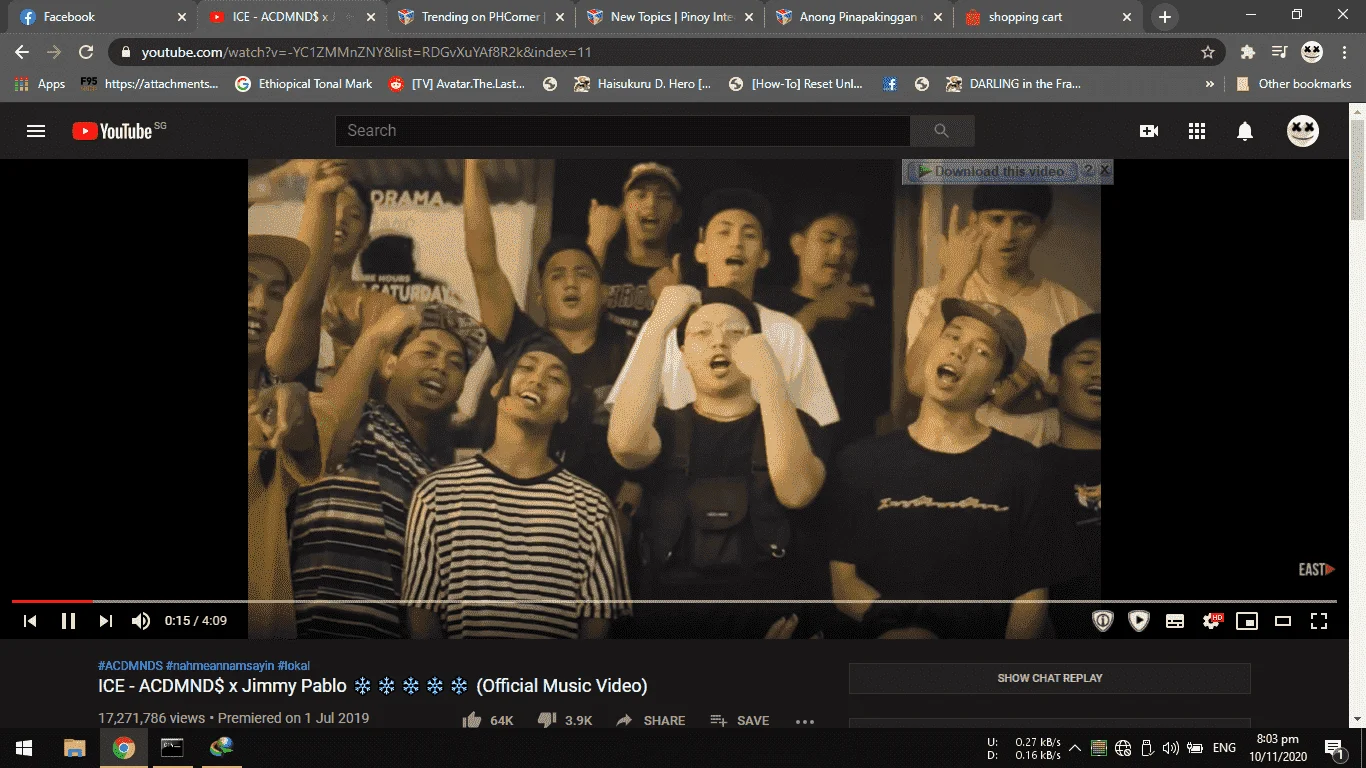Click the #ACDMNDS hashtag link
Viewport: 1366px width, 768px height.
tap(130, 666)
